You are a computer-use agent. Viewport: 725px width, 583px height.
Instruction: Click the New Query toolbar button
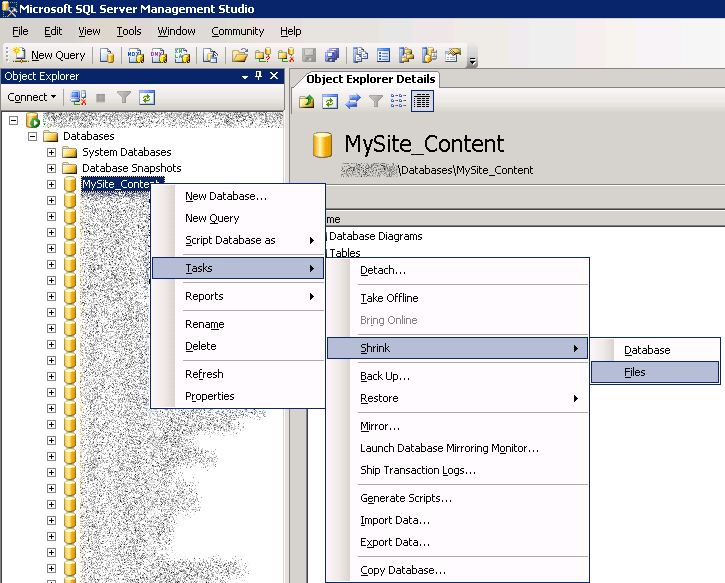[x=49, y=55]
